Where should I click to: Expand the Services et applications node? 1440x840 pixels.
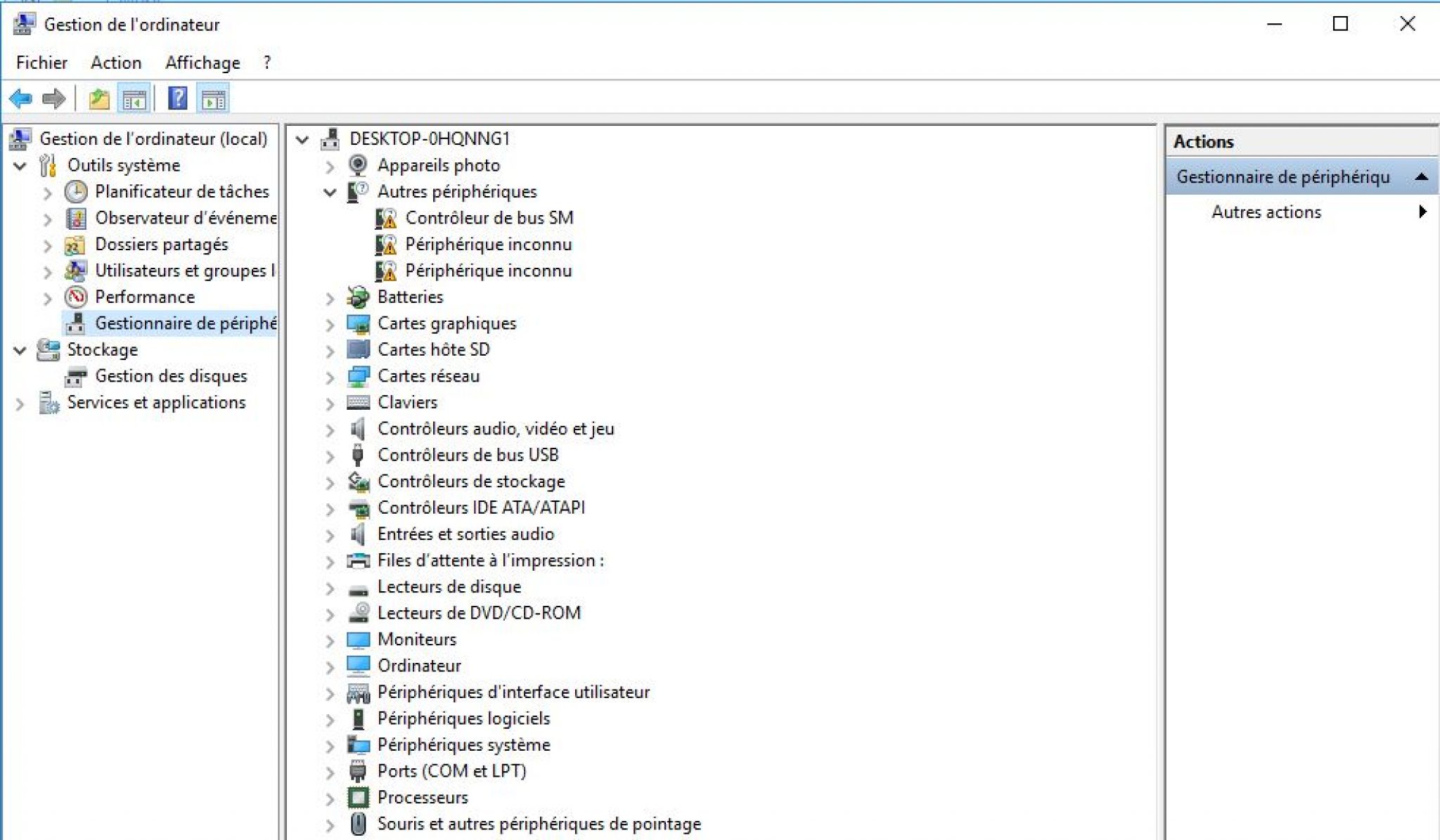pyautogui.click(x=20, y=403)
